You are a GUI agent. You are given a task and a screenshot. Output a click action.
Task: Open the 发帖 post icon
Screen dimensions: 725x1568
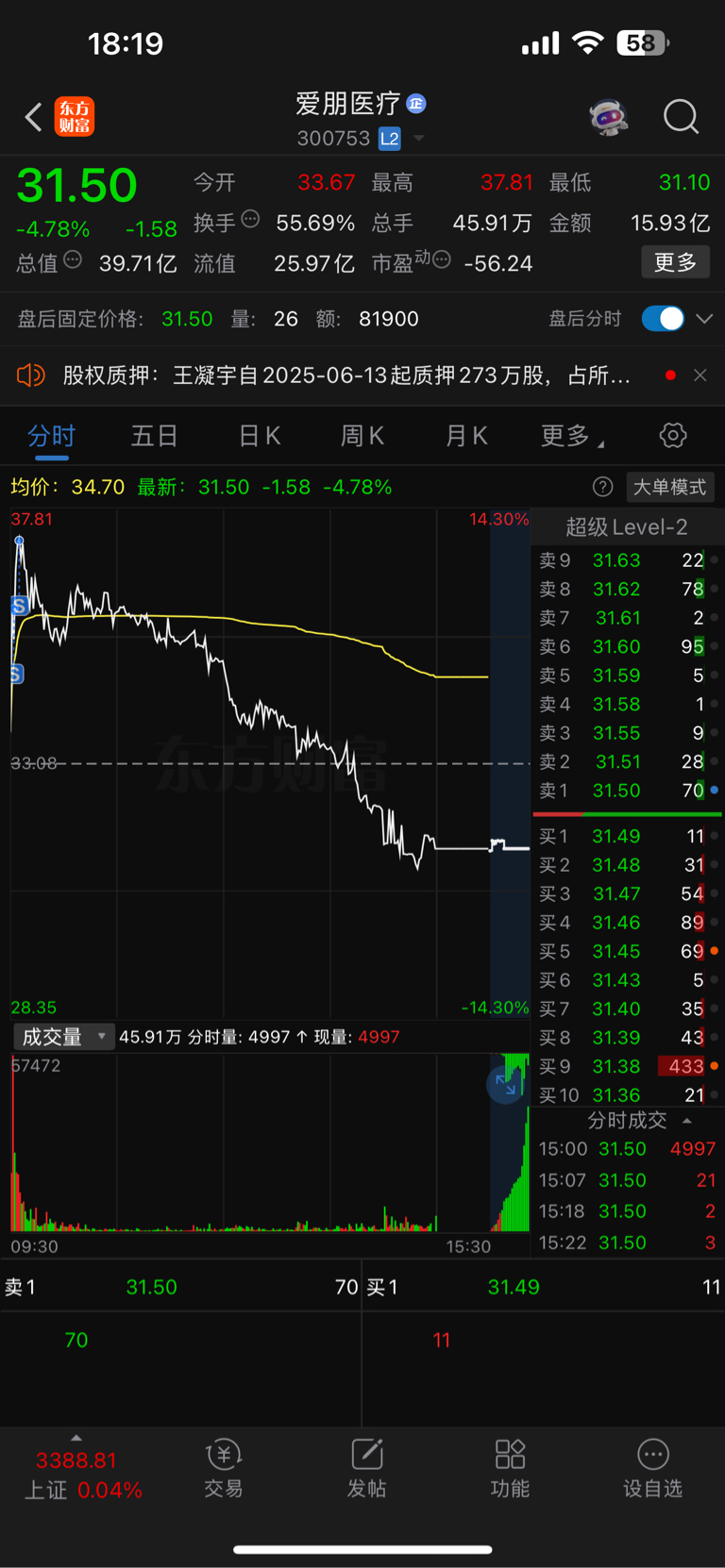tap(366, 1469)
